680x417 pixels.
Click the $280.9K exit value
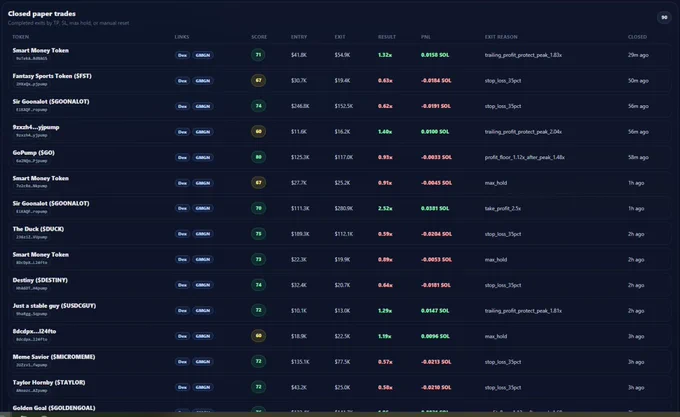coord(343,208)
